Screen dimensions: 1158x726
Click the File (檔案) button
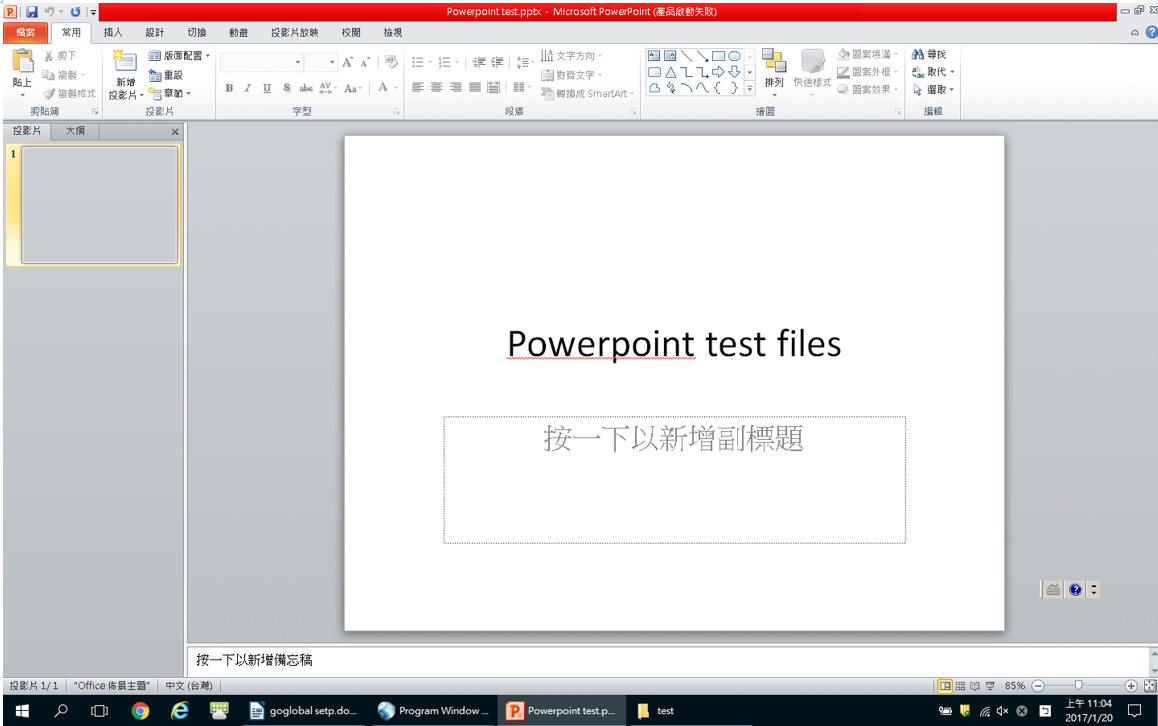coord(25,33)
